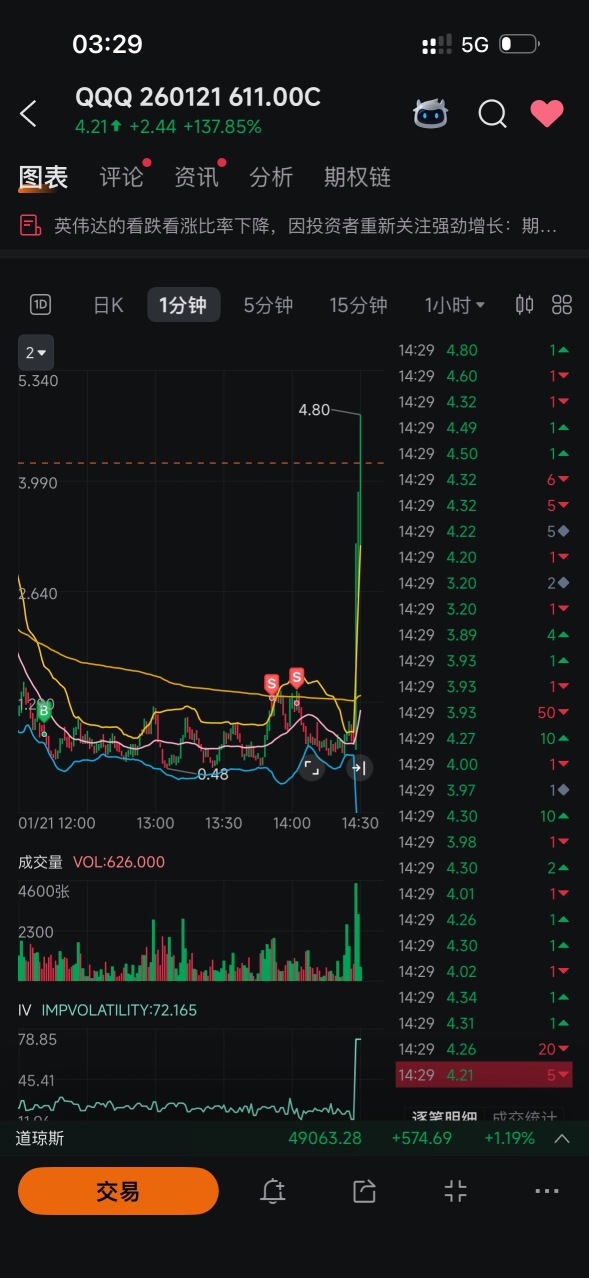Screen dimensions: 589x1278
Task: Tap the red news document icon
Action: [x=30, y=226]
